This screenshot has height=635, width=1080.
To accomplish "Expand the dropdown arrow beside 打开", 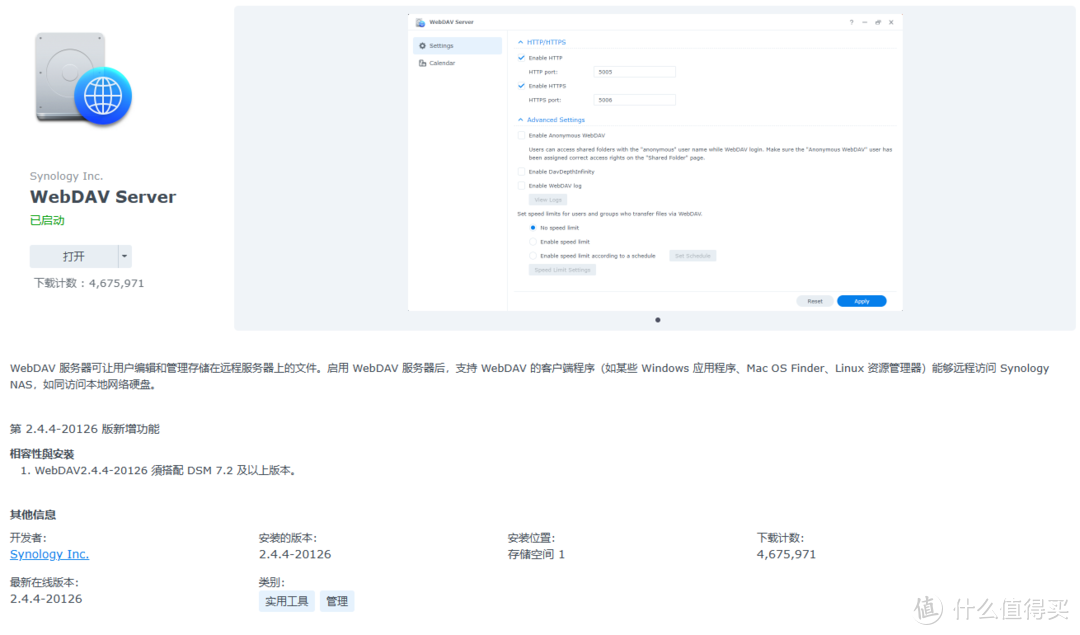I will tap(125, 256).
